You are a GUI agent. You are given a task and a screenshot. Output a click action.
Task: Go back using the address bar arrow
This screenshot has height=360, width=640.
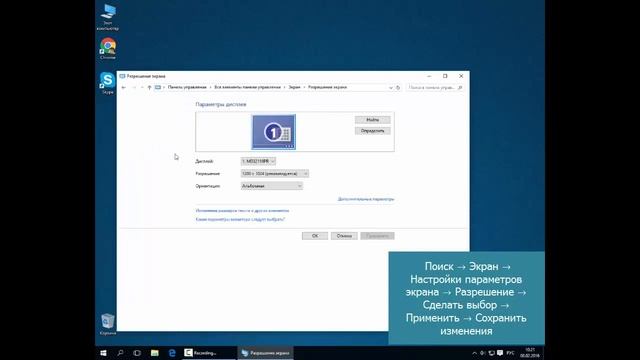(x=124, y=87)
